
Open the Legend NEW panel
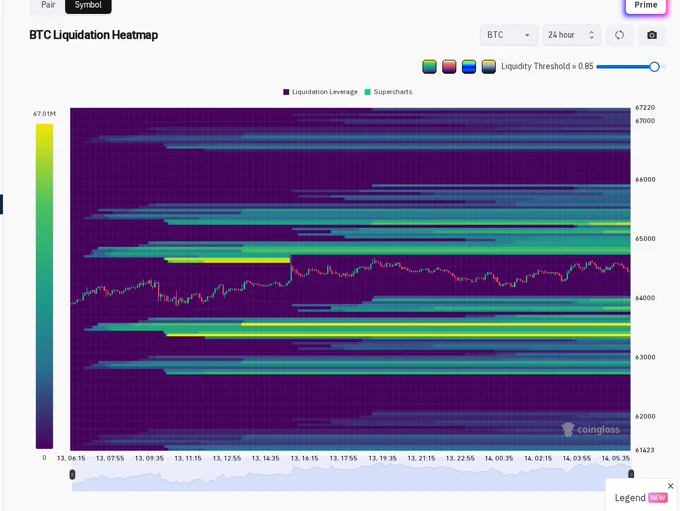[640, 498]
